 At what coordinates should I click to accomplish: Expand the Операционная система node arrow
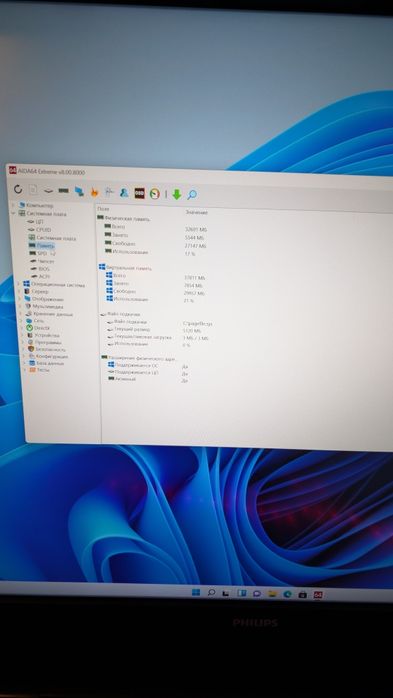click(19, 284)
